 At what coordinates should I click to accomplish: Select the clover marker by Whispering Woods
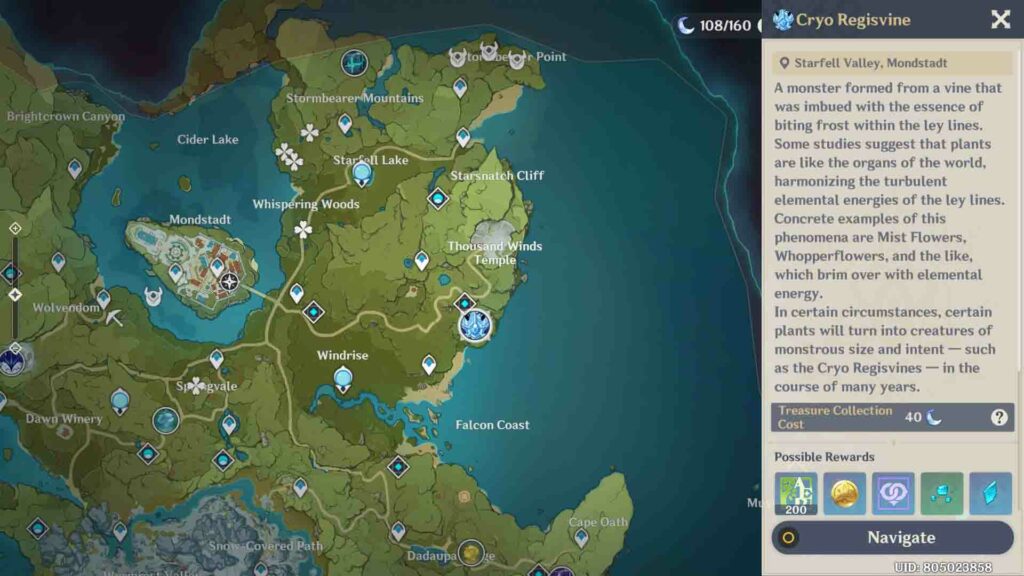[x=303, y=230]
